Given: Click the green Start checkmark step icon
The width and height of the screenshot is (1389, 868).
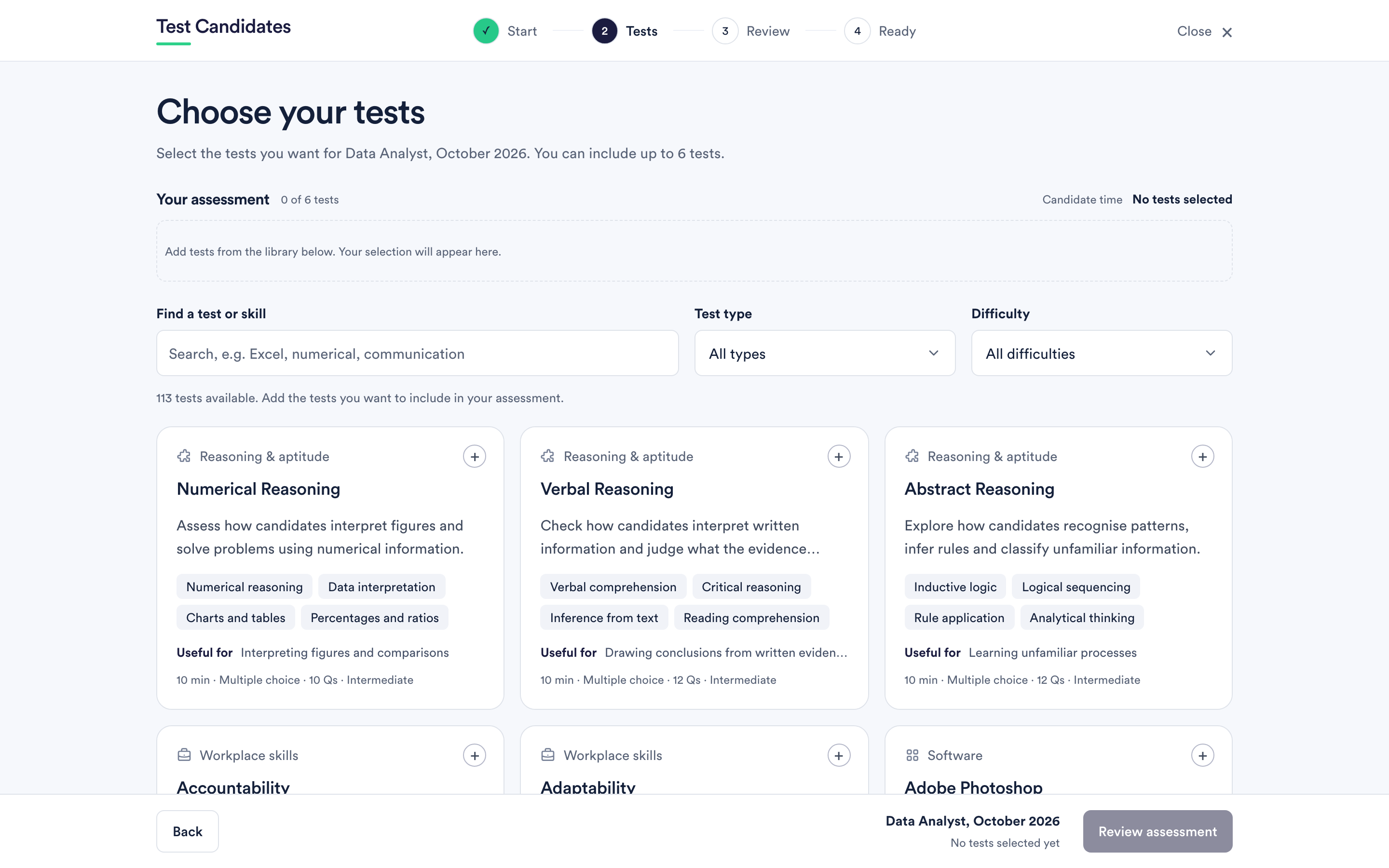Looking at the screenshot, I should 486,31.
